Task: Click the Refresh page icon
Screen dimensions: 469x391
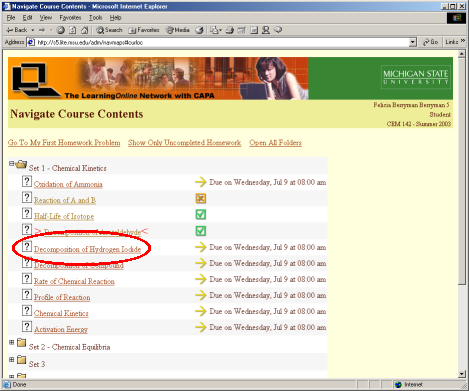Action: [72, 30]
